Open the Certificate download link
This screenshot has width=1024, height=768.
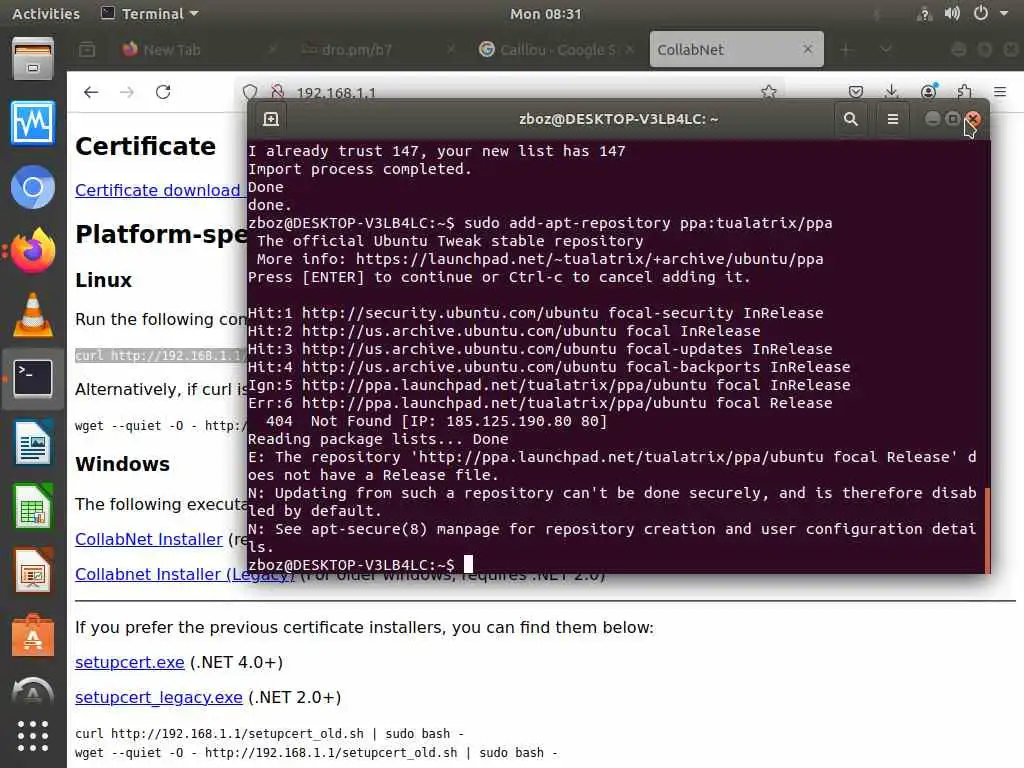tap(157, 190)
